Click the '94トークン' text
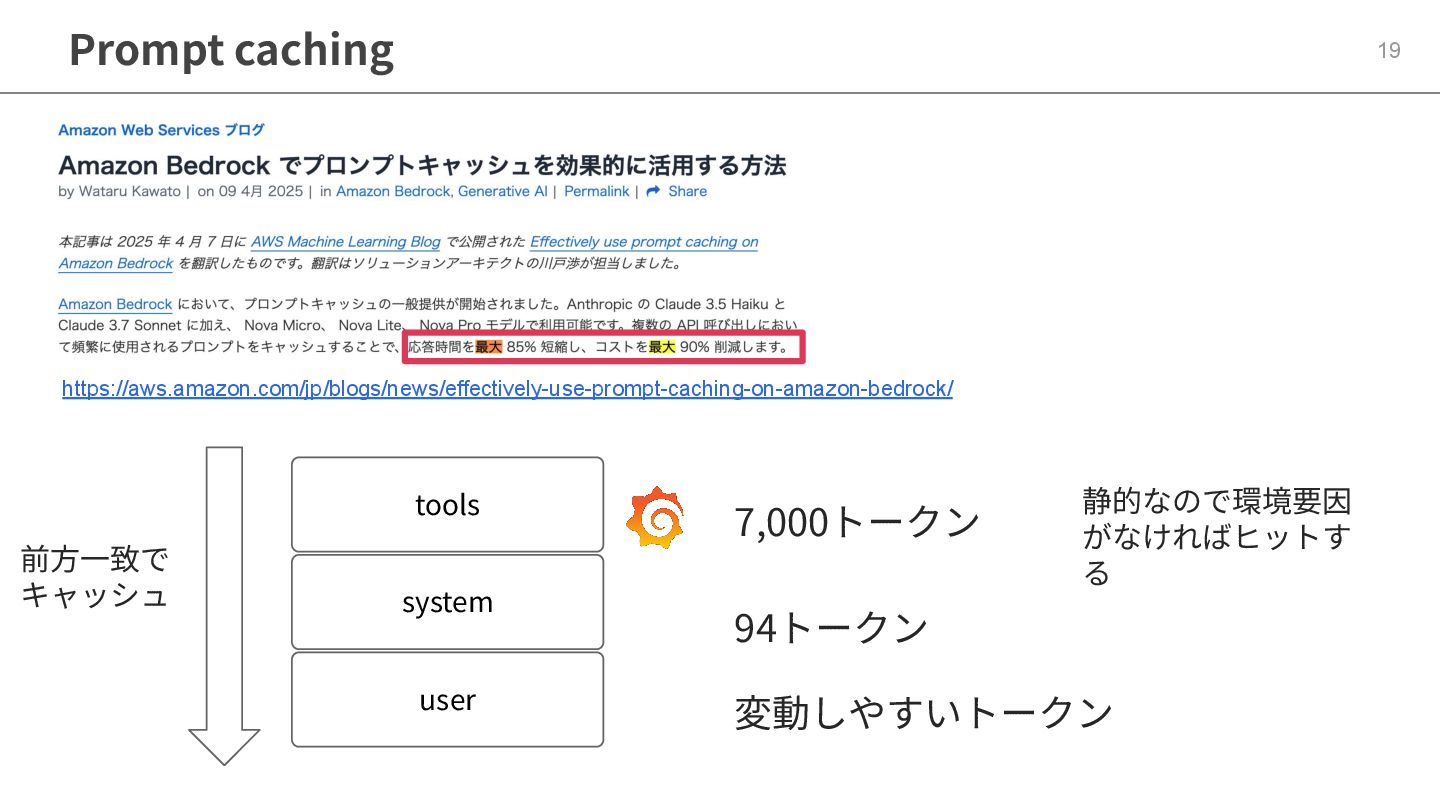Viewport: 1440px width, 810px height. click(x=831, y=627)
